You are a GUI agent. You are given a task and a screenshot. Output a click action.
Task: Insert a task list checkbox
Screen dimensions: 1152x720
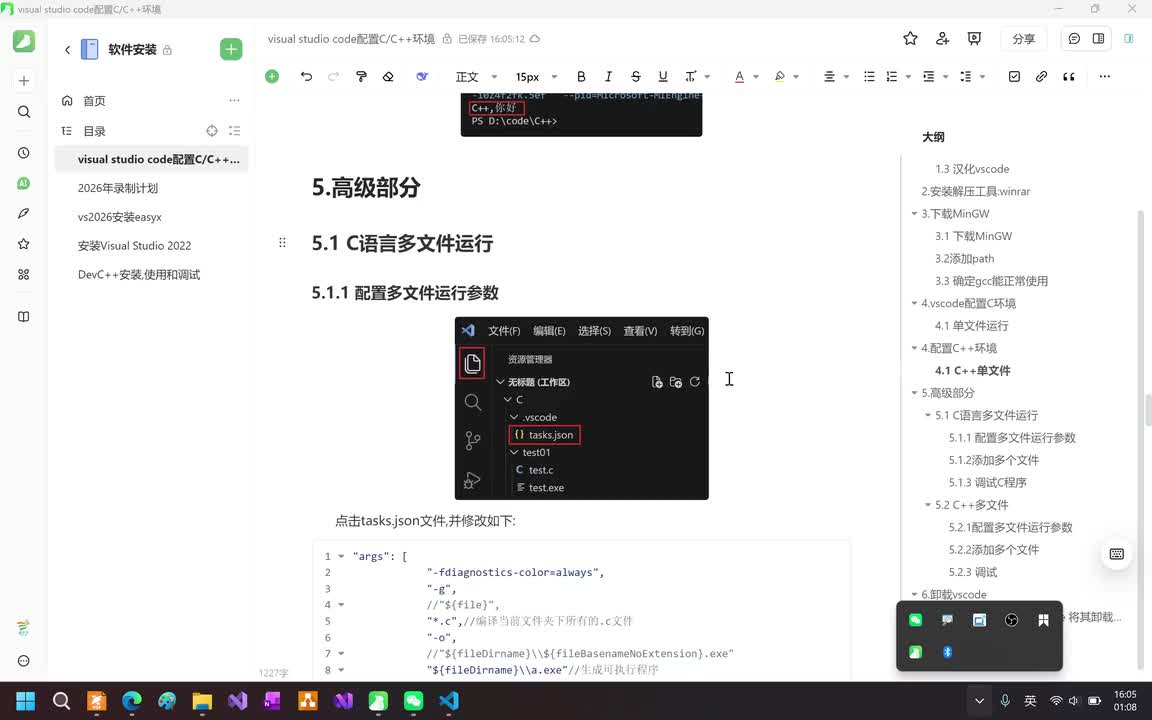pos(1014,76)
